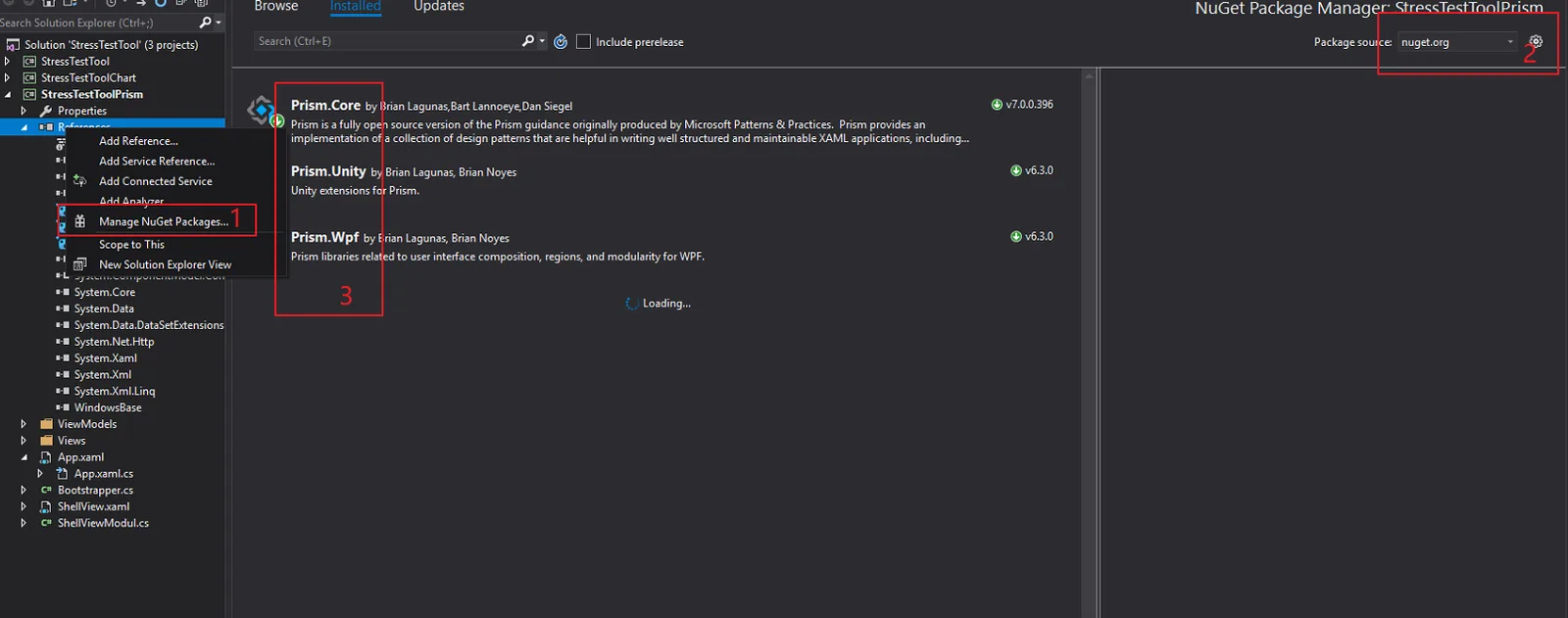This screenshot has width=1568, height=618.
Task: Expand the ShellView.xaml node
Action: (24, 507)
